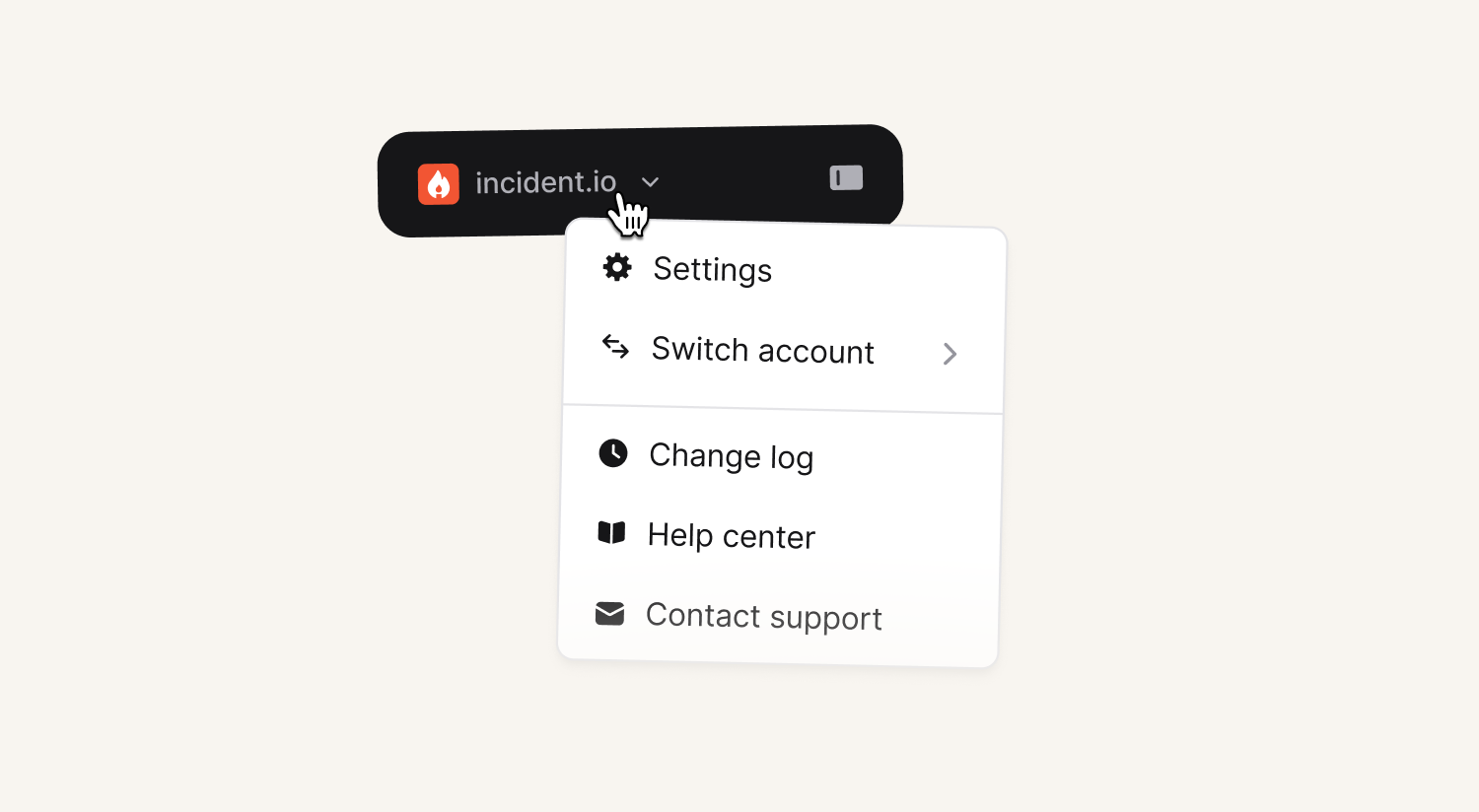Choose the Contact support text
Screen dimensions: 1479x812
pos(764,617)
